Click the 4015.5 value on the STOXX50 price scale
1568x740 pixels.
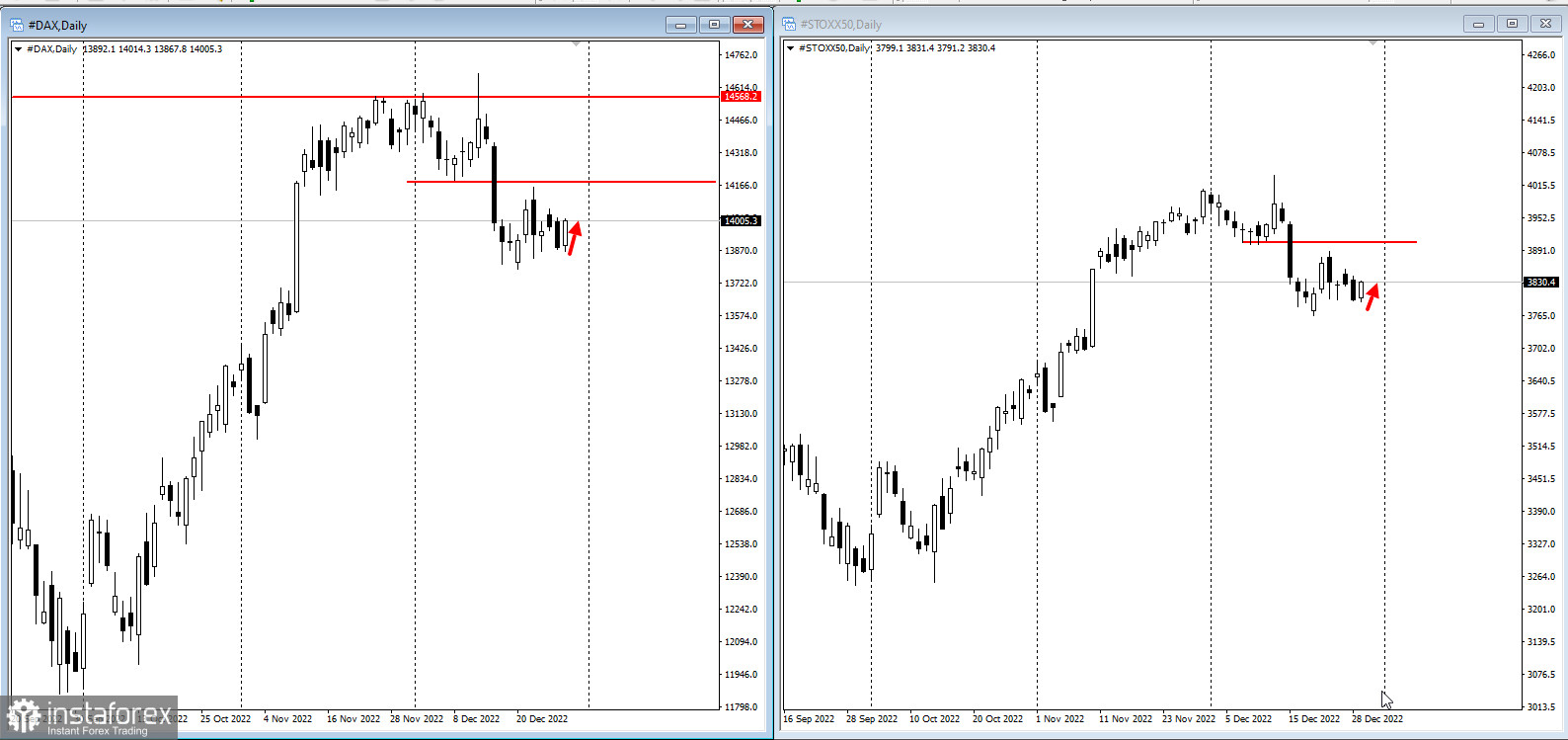click(1541, 186)
